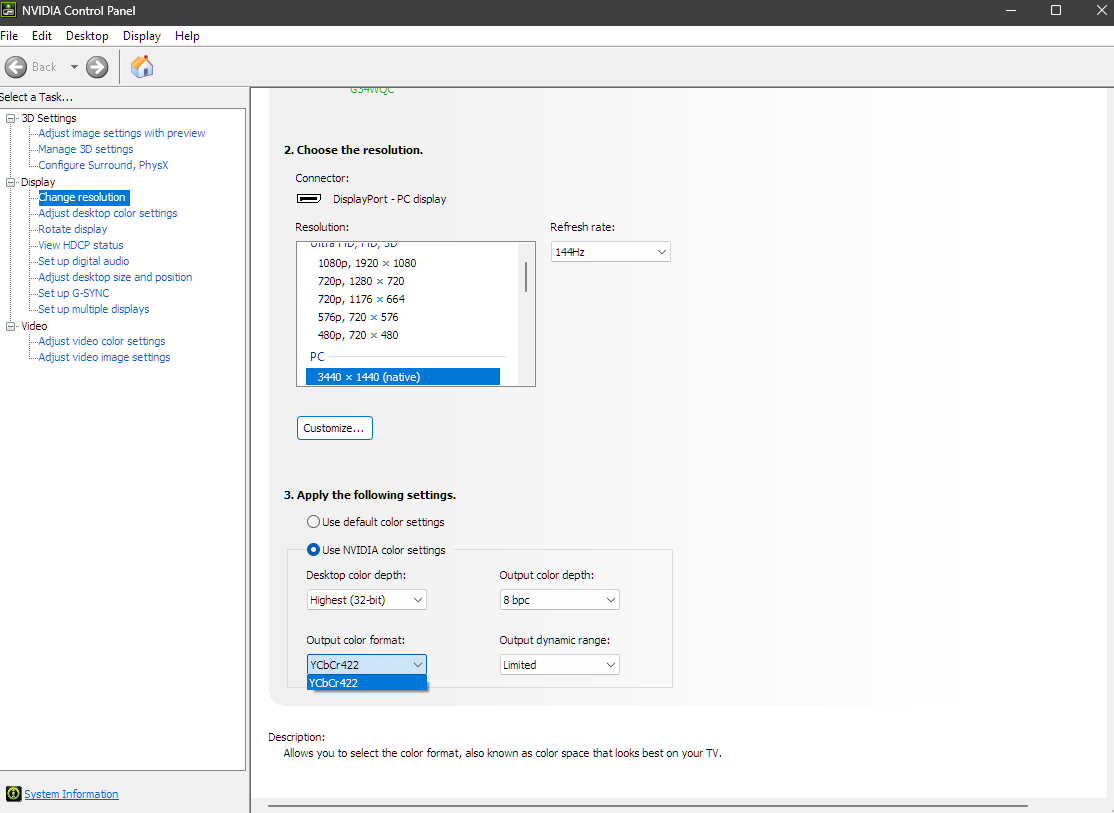This screenshot has height=813, width=1114.
Task: Open the Desktop menu
Action: point(86,35)
